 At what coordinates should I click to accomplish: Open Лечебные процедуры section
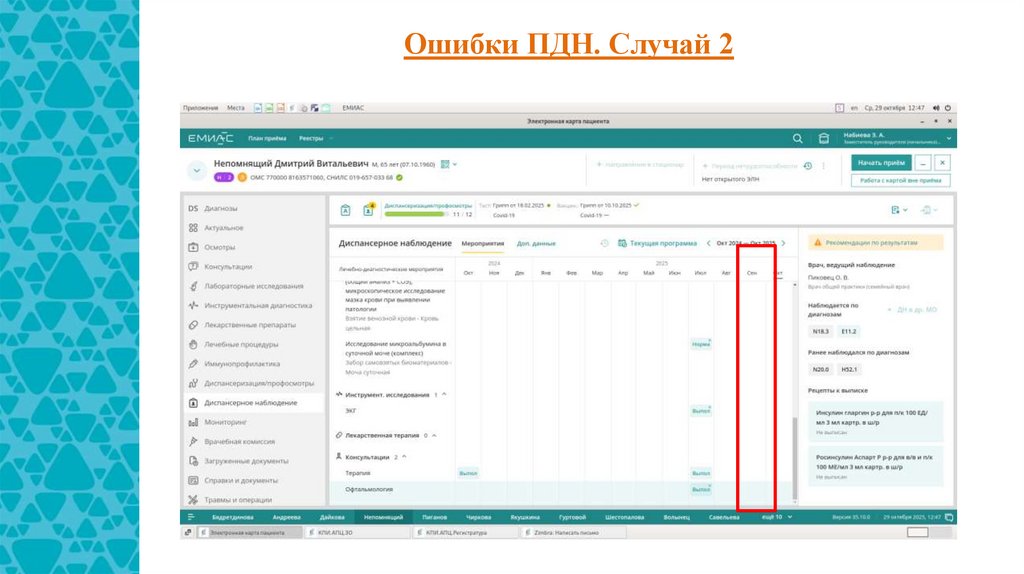tap(241, 344)
